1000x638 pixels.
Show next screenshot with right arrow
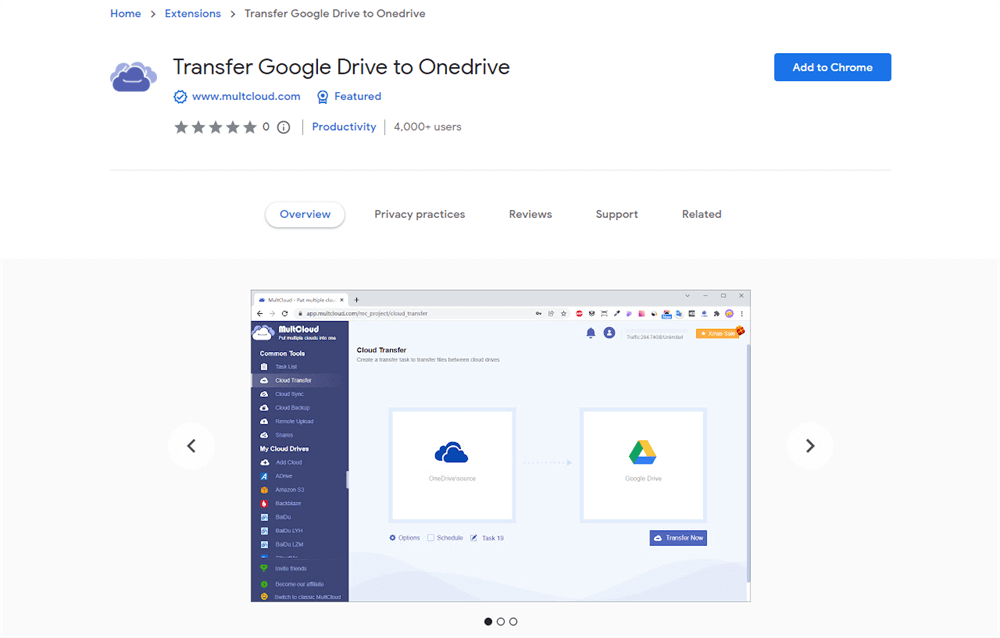810,446
